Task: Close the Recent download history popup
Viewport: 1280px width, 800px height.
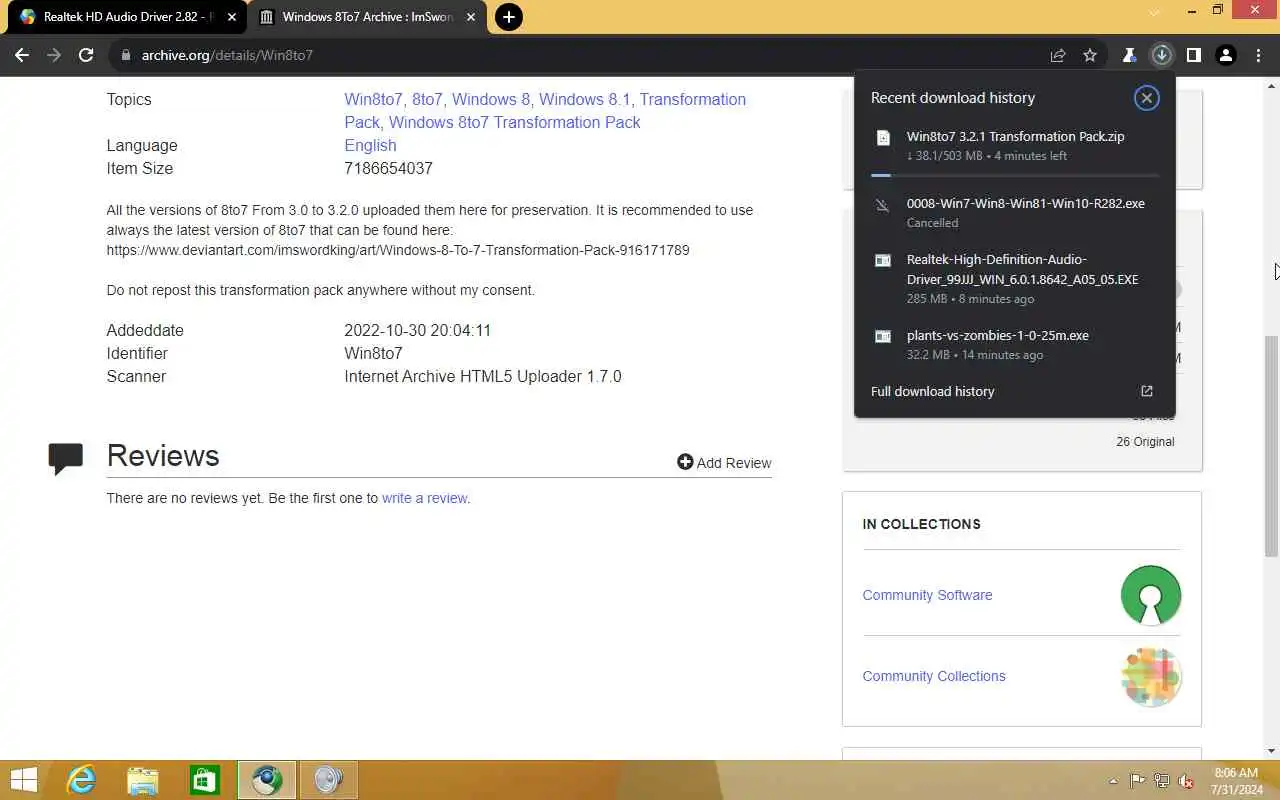Action: pyautogui.click(x=1146, y=98)
